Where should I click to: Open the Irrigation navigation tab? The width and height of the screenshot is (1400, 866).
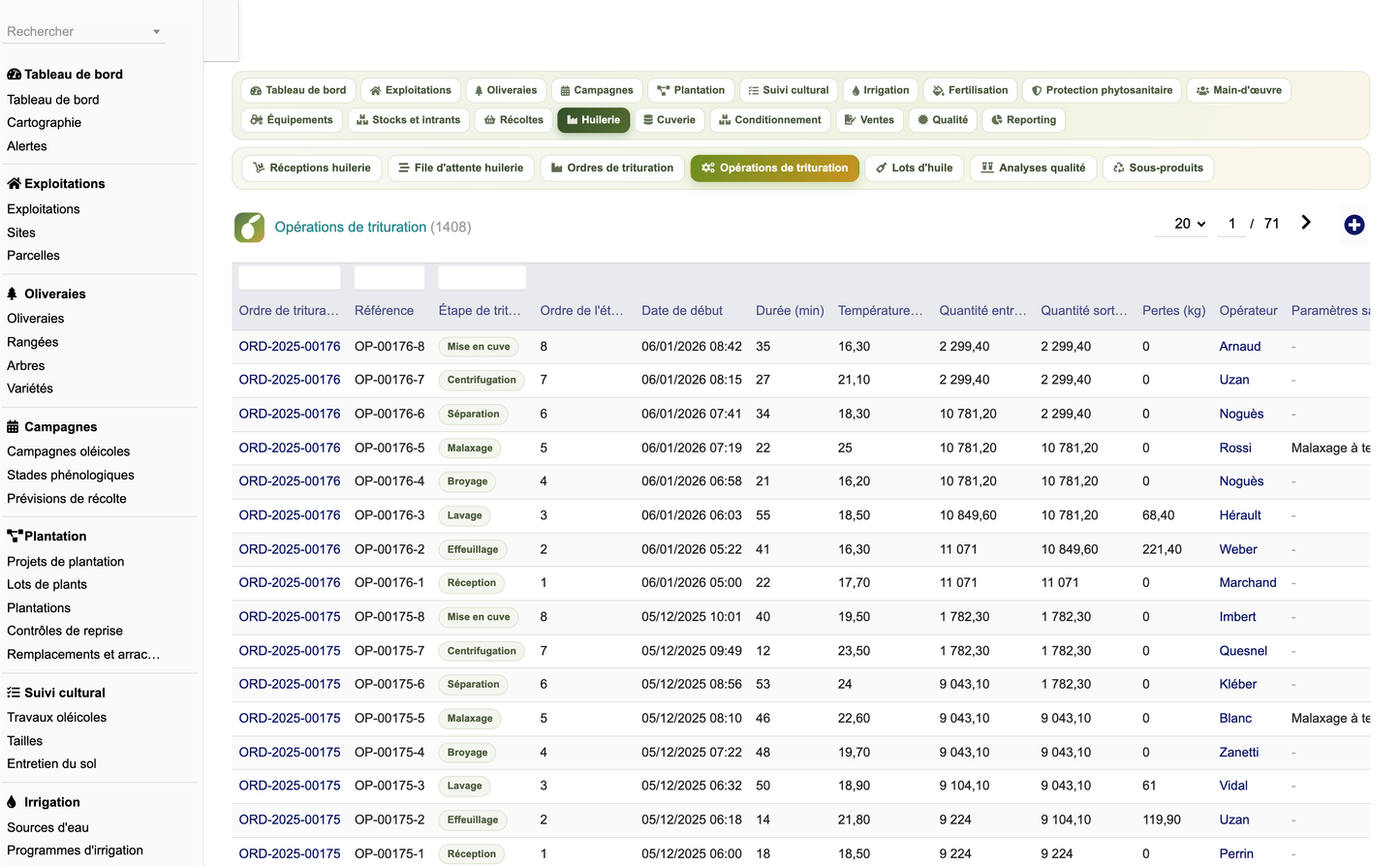[881, 90]
